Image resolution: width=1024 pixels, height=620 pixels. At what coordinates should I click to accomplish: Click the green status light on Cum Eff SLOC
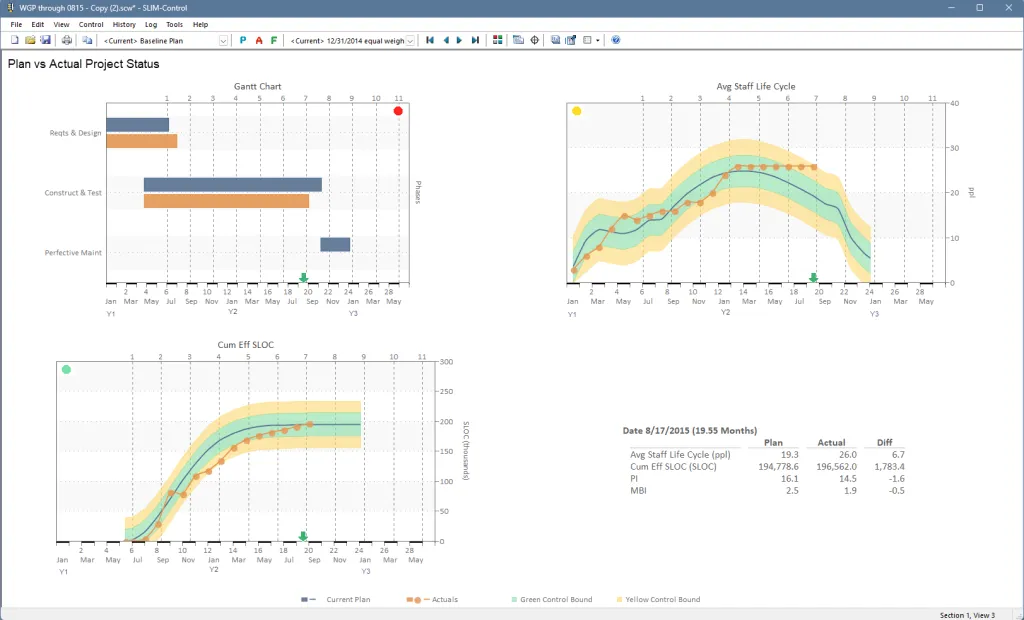[66, 370]
